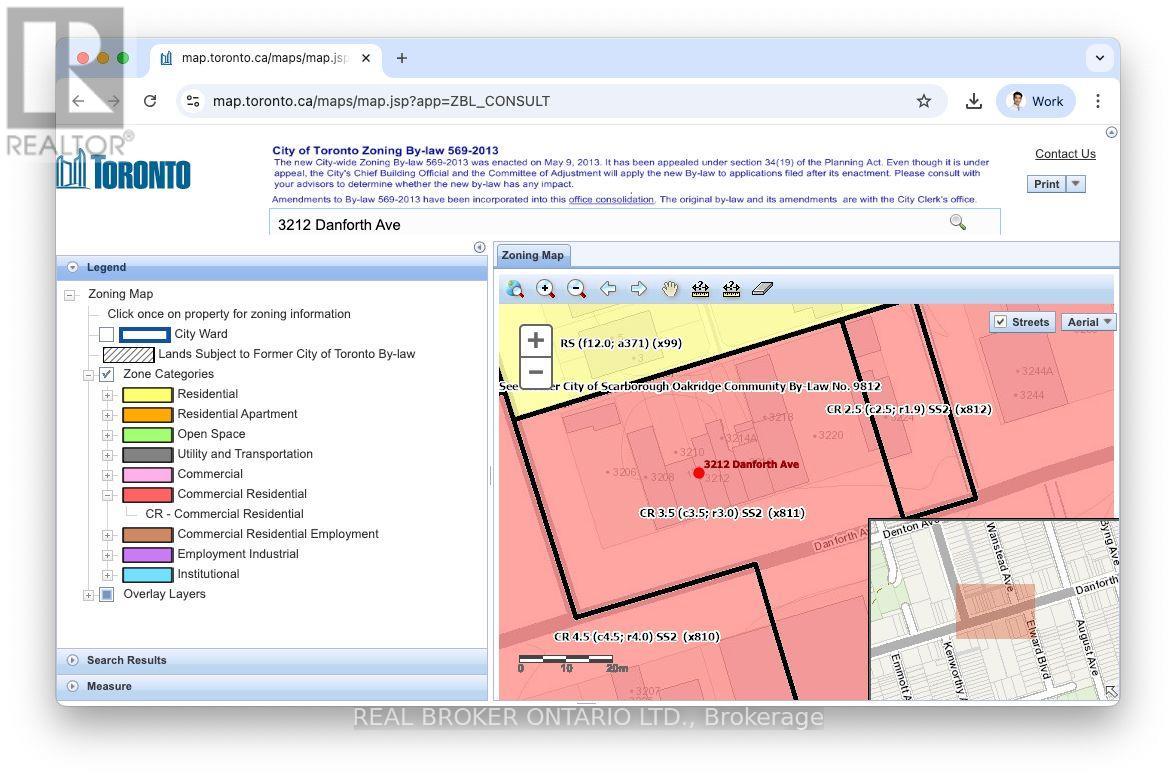Click the Commercial Residential red swatch
1176x780 pixels.
(x=147, y=494)
